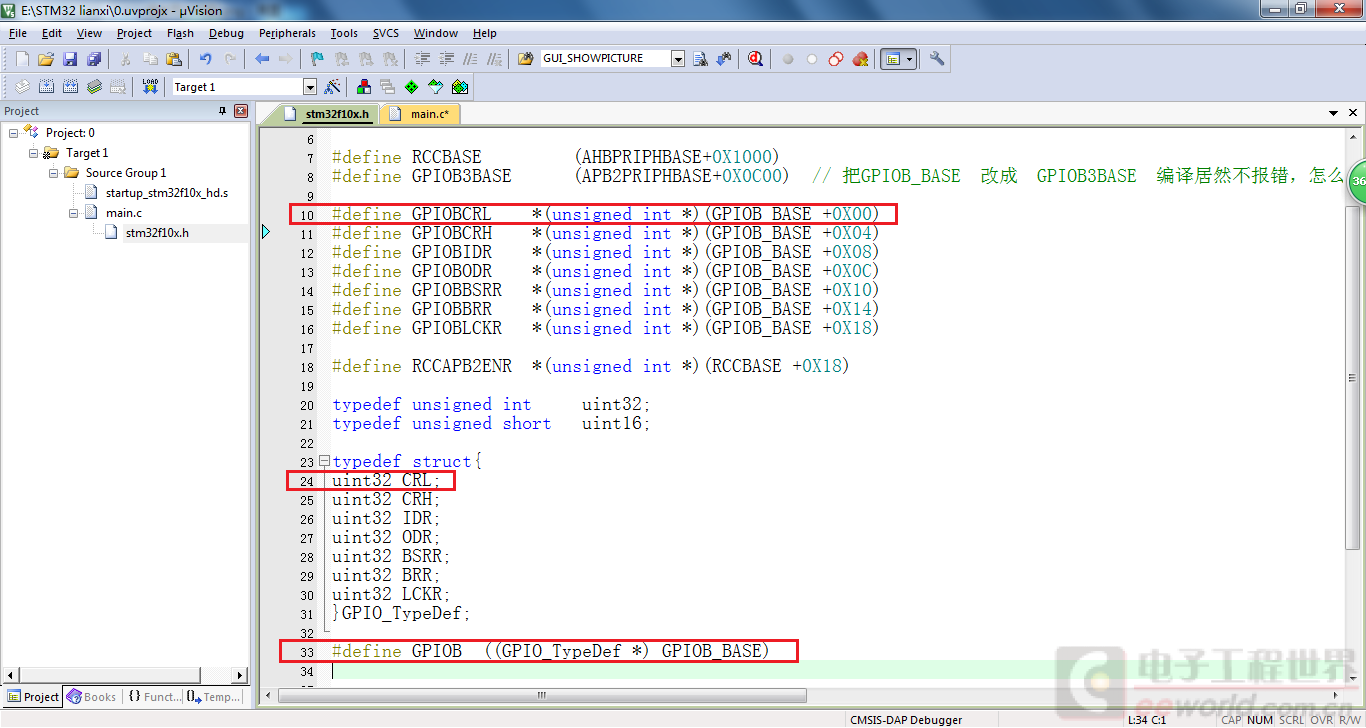Collapse the main.c tree node
The image size is (1366, 728).
click(x=73, y=213)
